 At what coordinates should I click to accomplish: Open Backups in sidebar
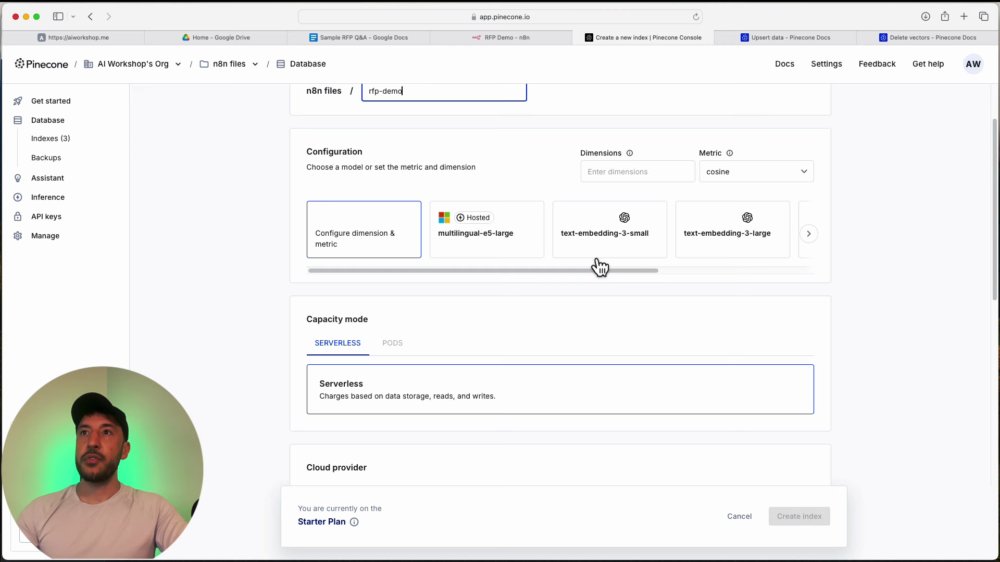46,158
